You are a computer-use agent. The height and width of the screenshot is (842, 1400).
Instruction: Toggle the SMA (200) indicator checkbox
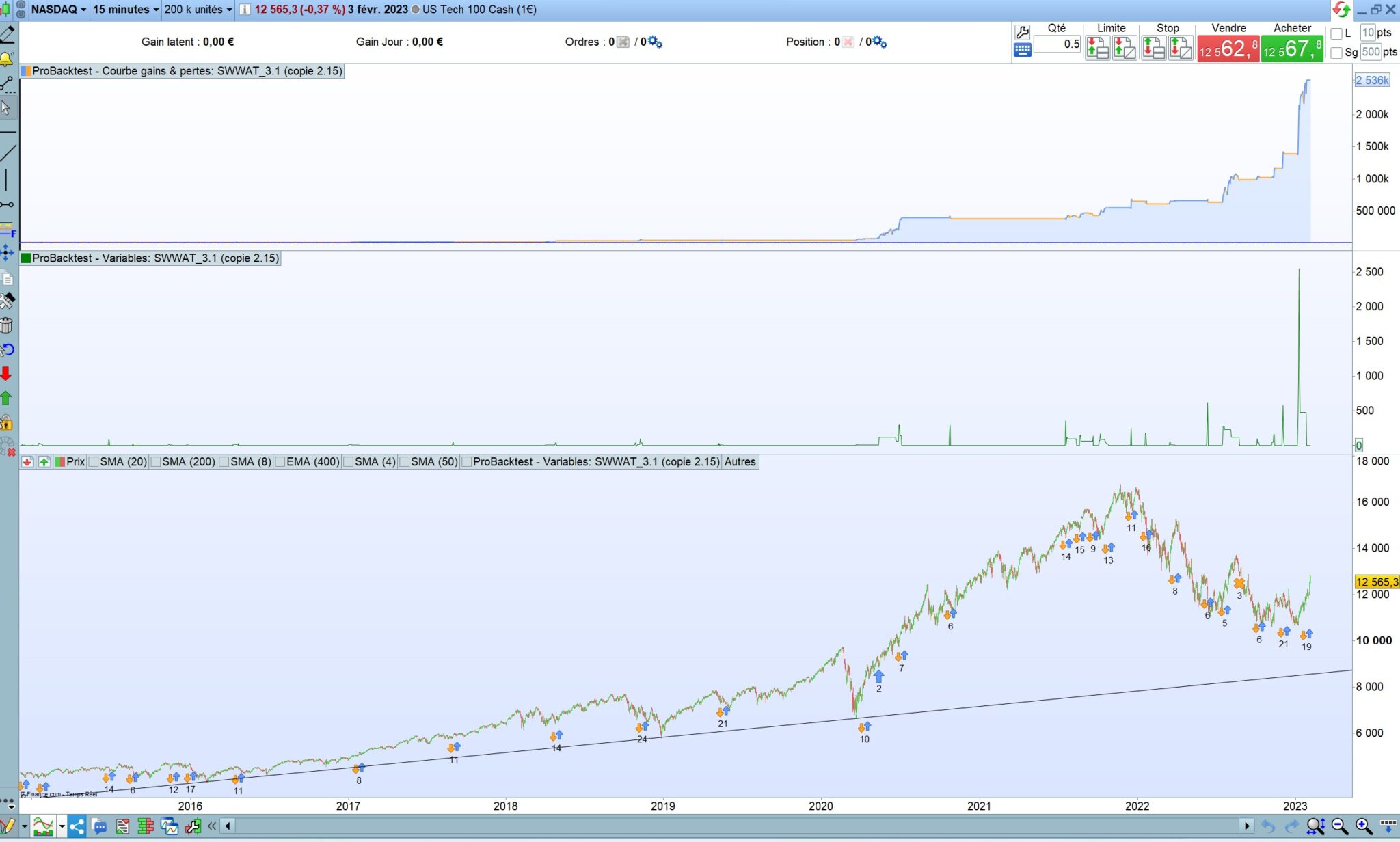tap(156, 462)
